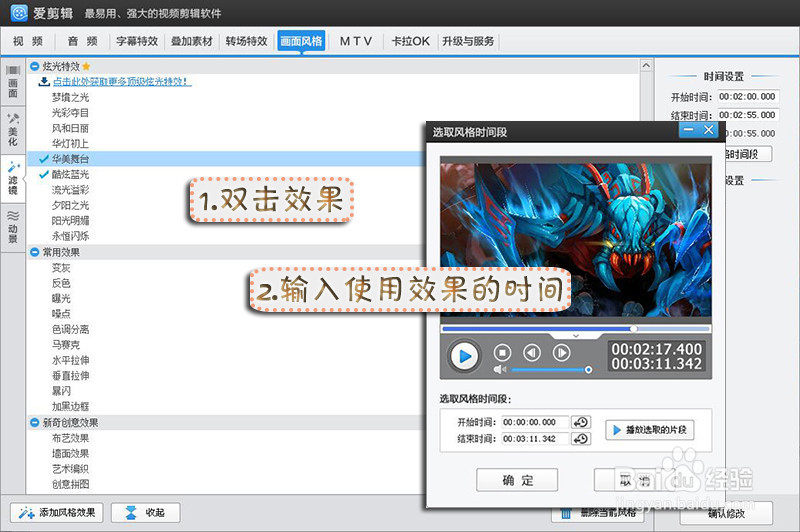
Task: Select the 加黑边框 effect
Action: 70,406
